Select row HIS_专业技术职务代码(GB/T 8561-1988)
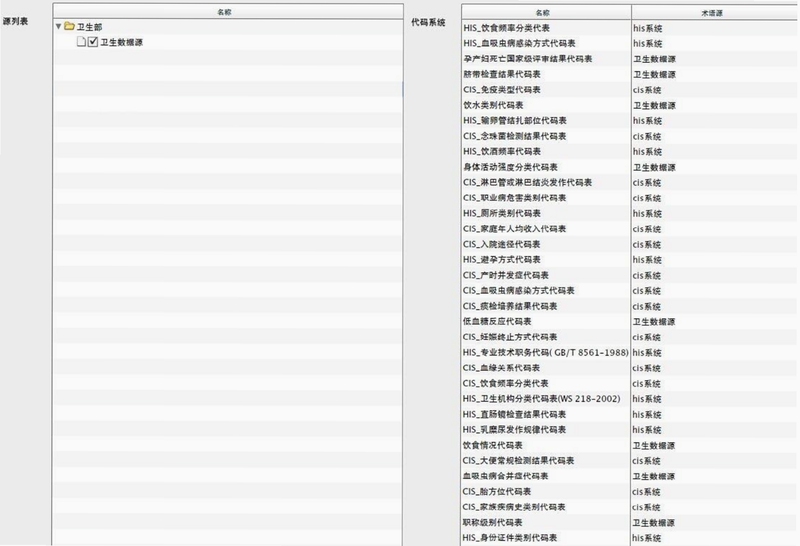 click(x=630, y=353)
